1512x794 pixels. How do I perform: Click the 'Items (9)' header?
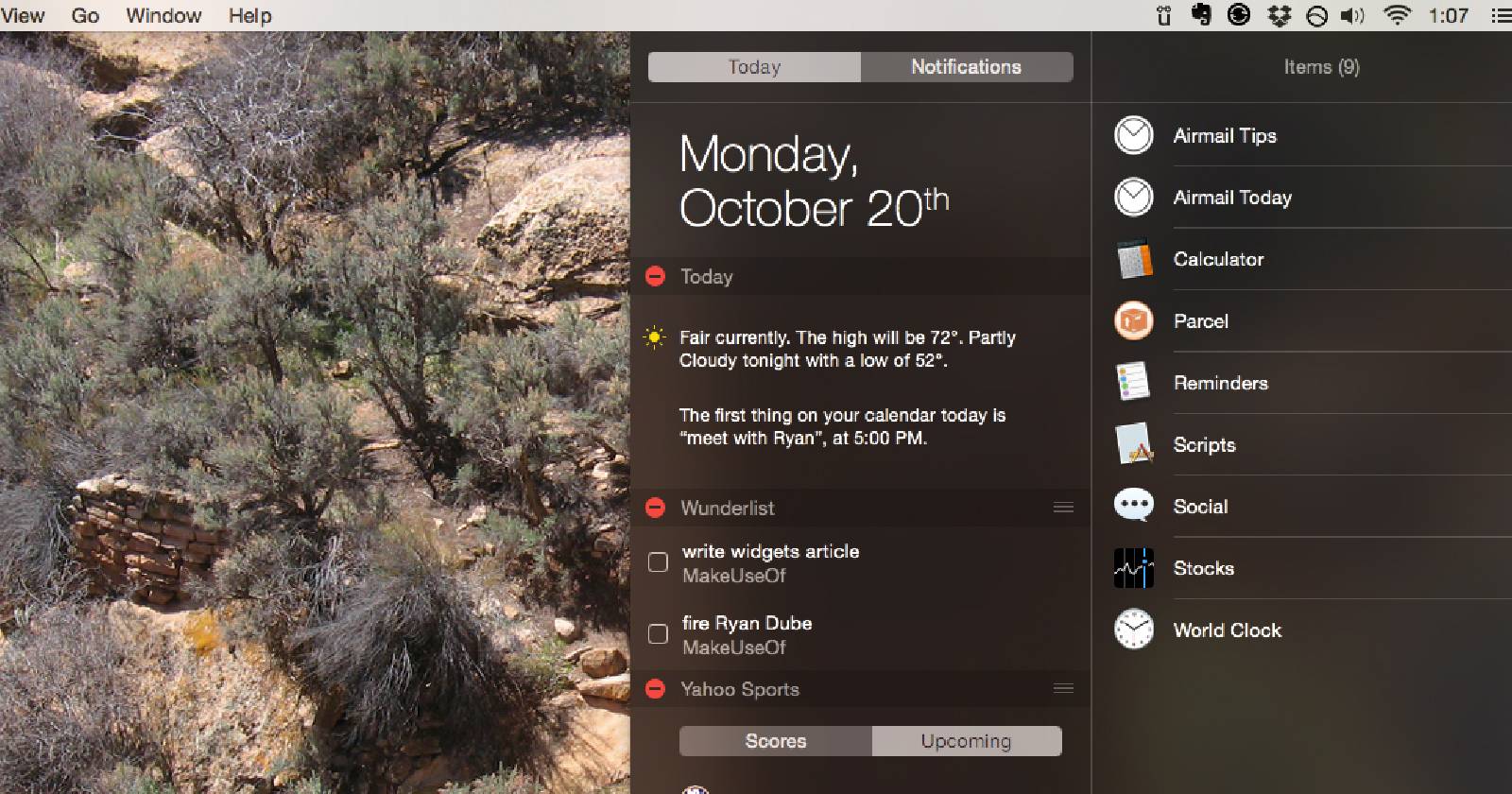click(1321, 67)
